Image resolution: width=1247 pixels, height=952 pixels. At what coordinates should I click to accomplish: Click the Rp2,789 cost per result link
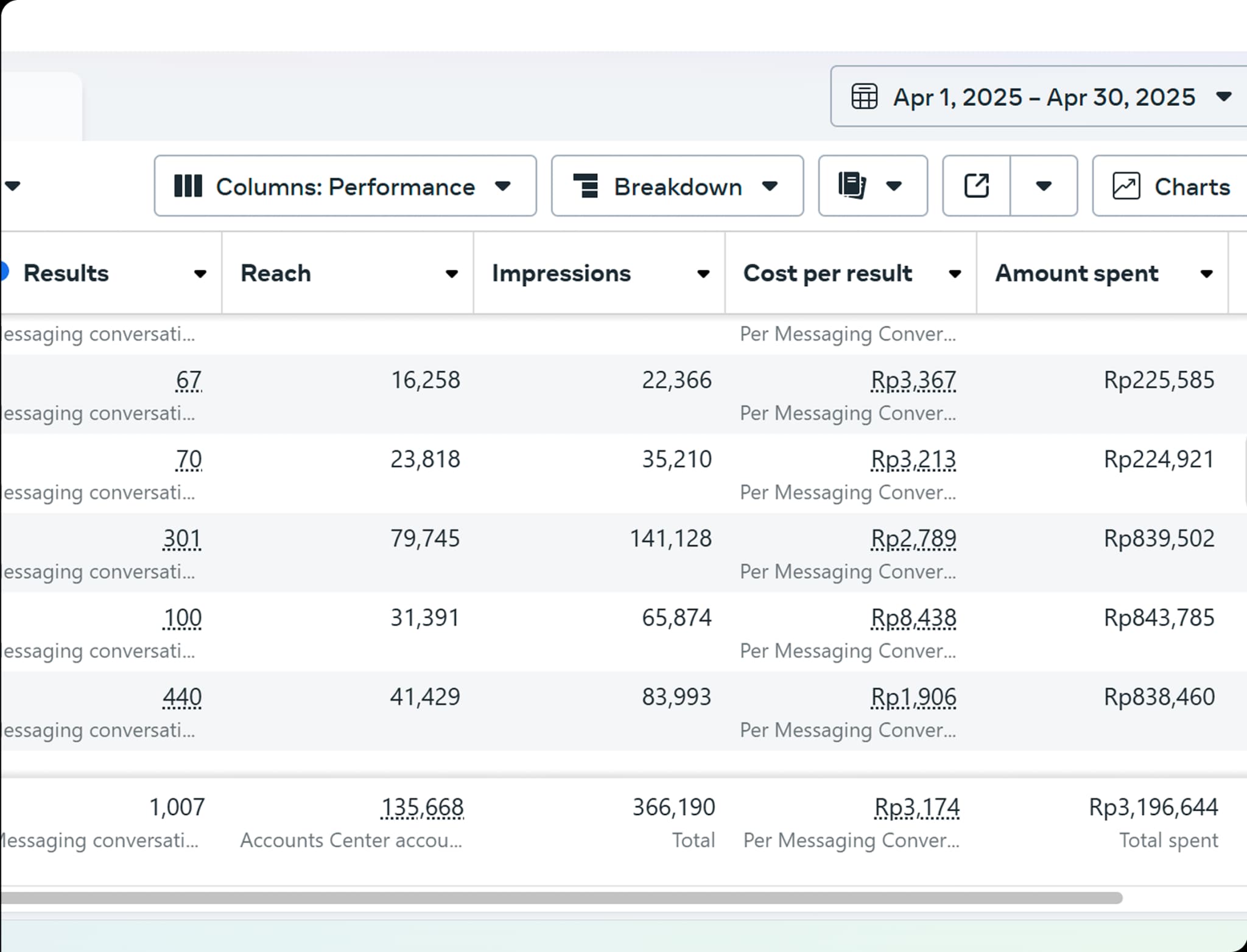[x=913, y=539]
